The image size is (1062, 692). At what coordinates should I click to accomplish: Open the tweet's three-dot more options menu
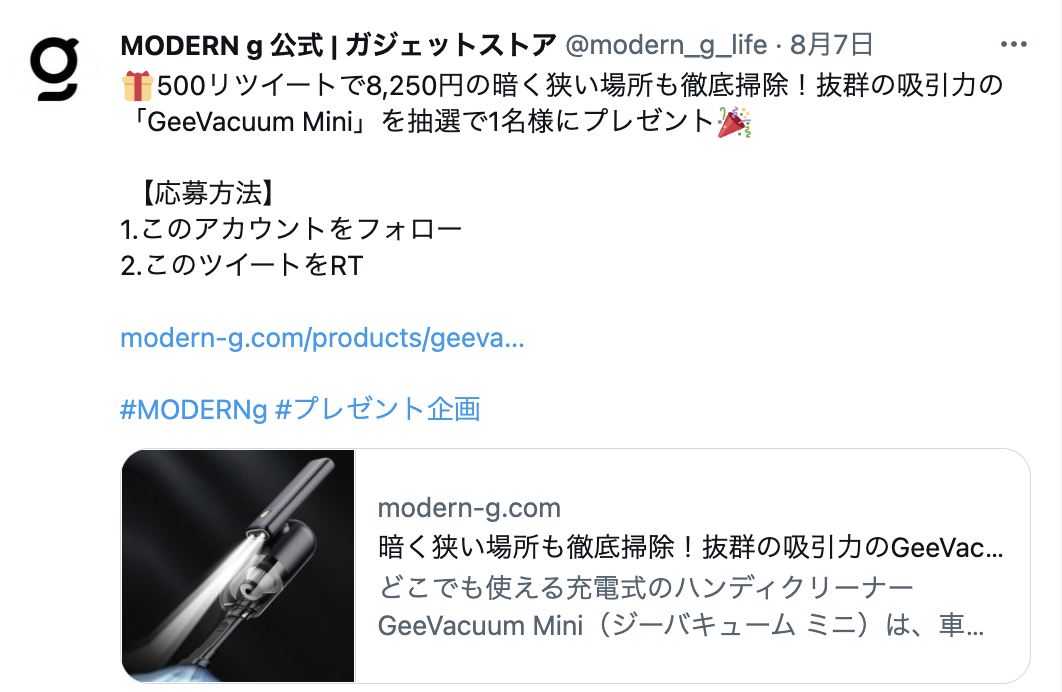1013,45
